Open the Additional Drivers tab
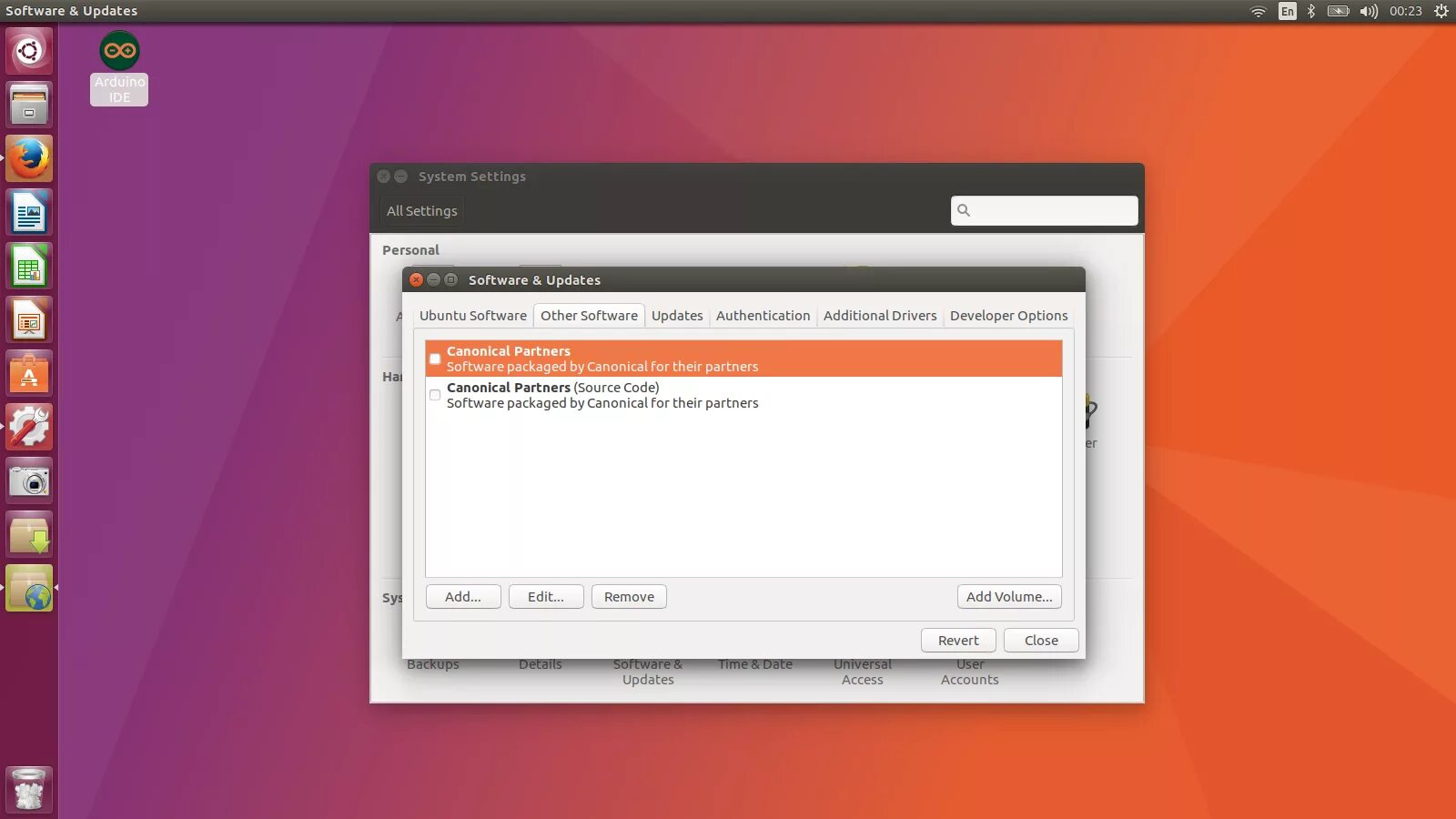This screenshot has width=1456, height=819. (880, 316)
